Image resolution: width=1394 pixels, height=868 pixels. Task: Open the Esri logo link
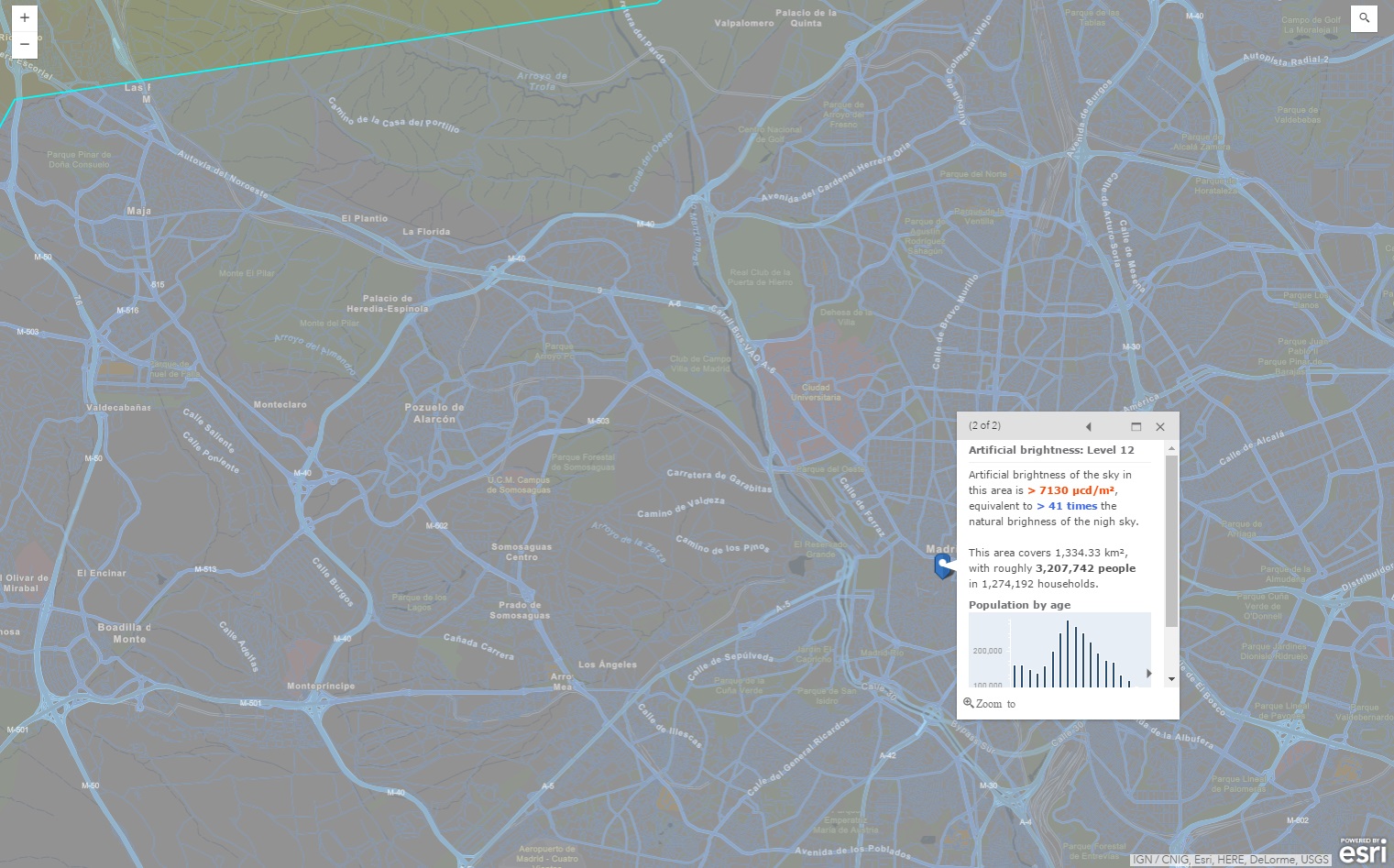(1362, 852)
